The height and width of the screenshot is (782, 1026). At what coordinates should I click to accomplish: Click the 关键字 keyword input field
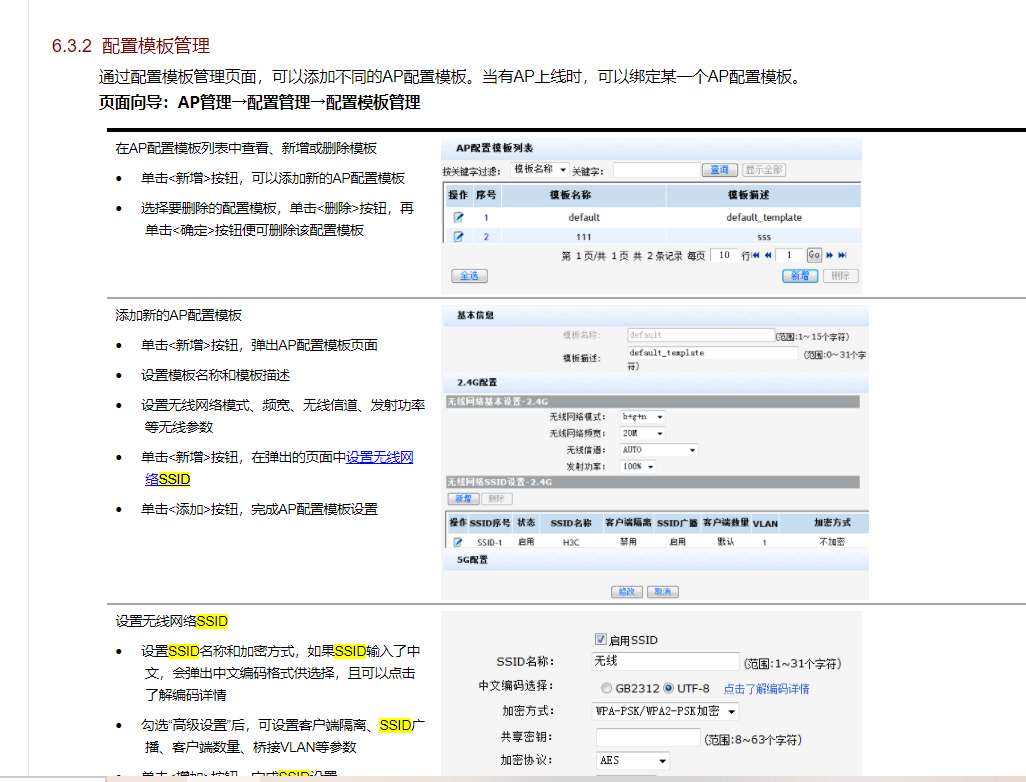657,170
